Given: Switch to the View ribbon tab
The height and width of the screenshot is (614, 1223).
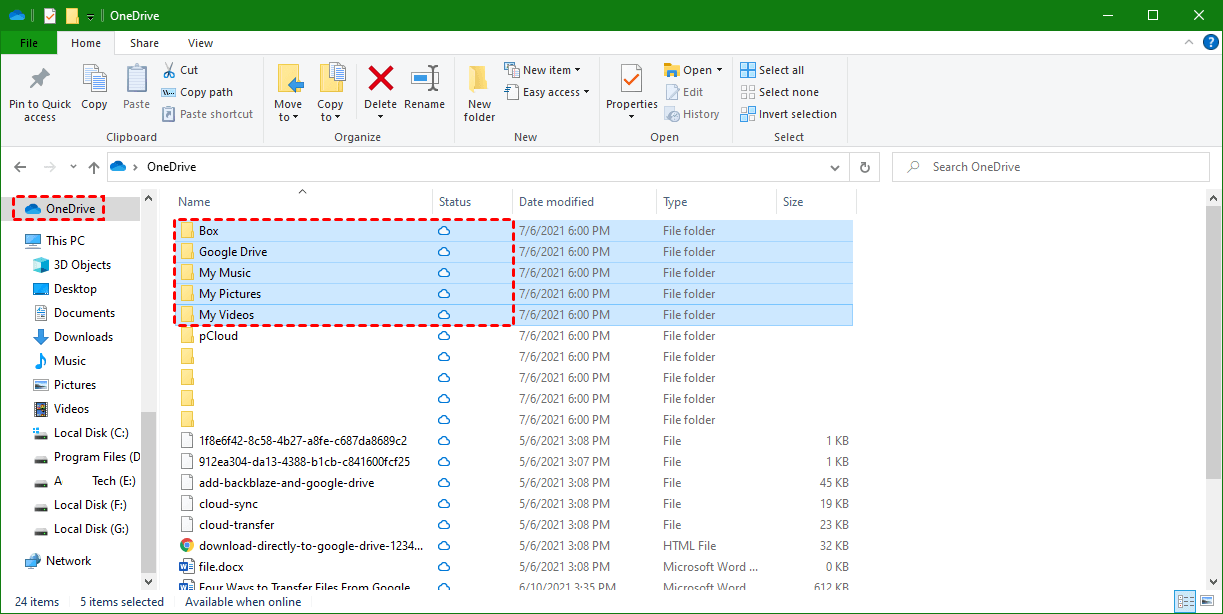Looking at the screenshot, I should 200,43.
